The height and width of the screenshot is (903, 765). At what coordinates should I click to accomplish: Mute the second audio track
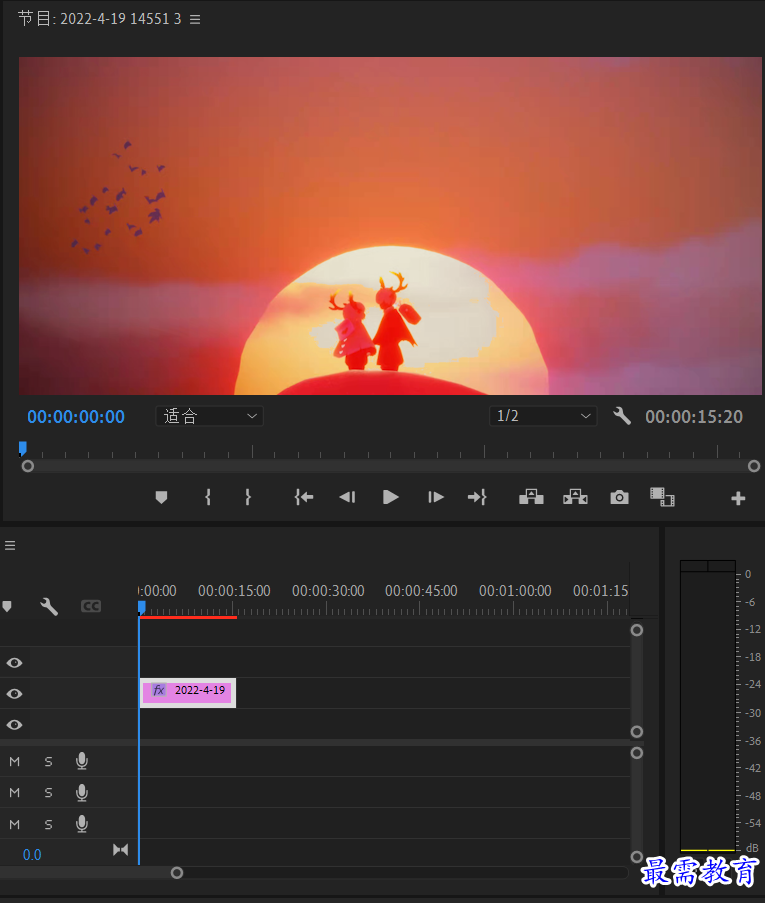point(14,793)
